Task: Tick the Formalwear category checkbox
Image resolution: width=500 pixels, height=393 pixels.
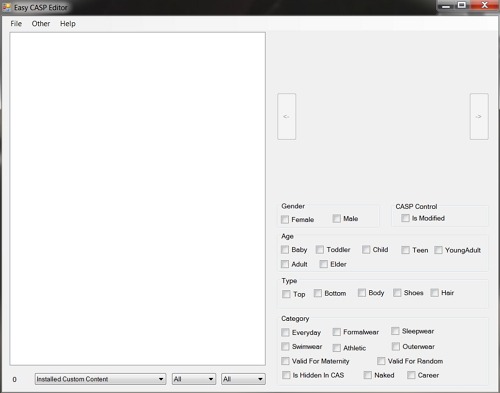Action: 337,332
